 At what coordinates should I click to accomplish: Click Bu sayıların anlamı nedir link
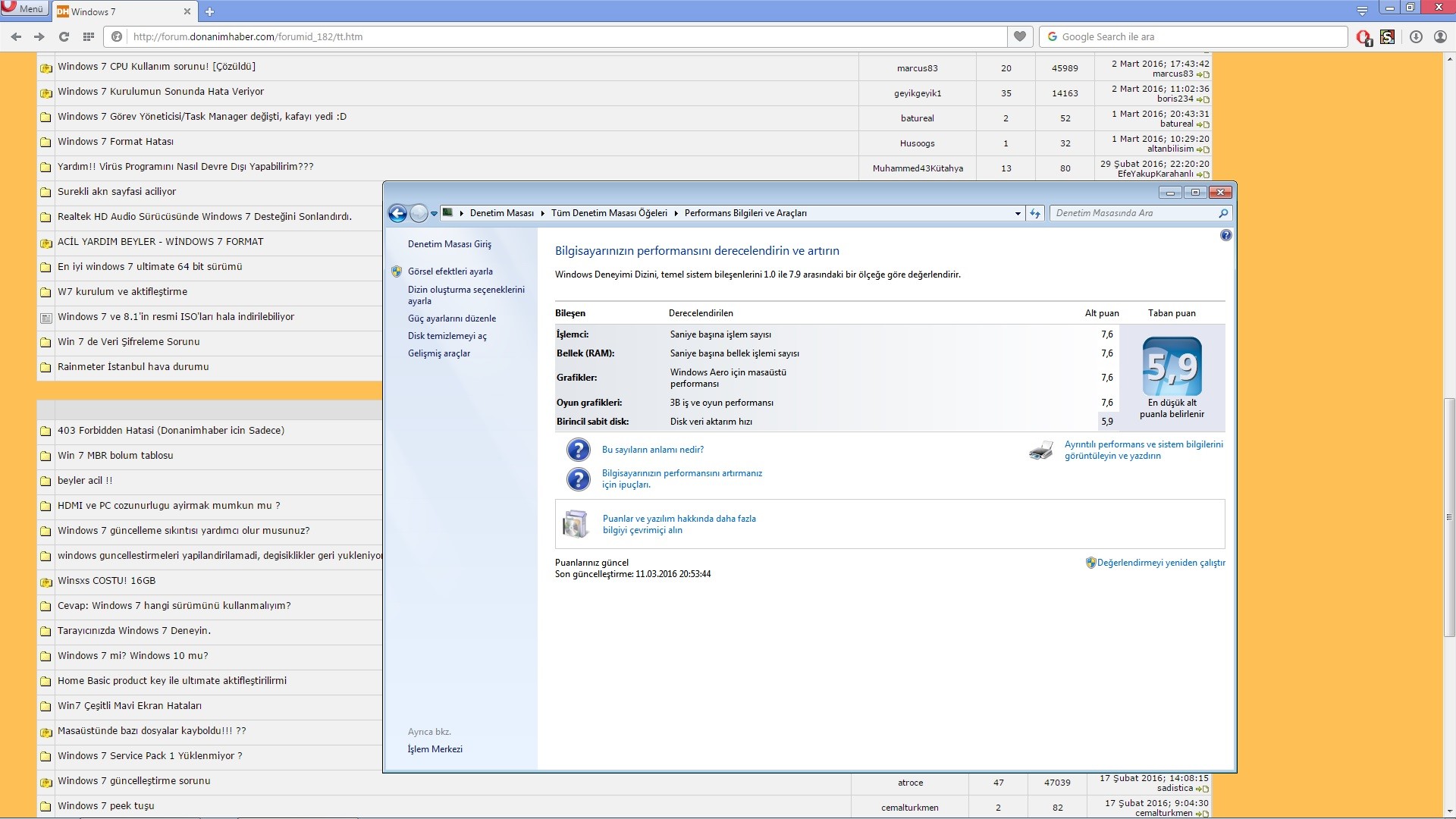coord(653,450)
